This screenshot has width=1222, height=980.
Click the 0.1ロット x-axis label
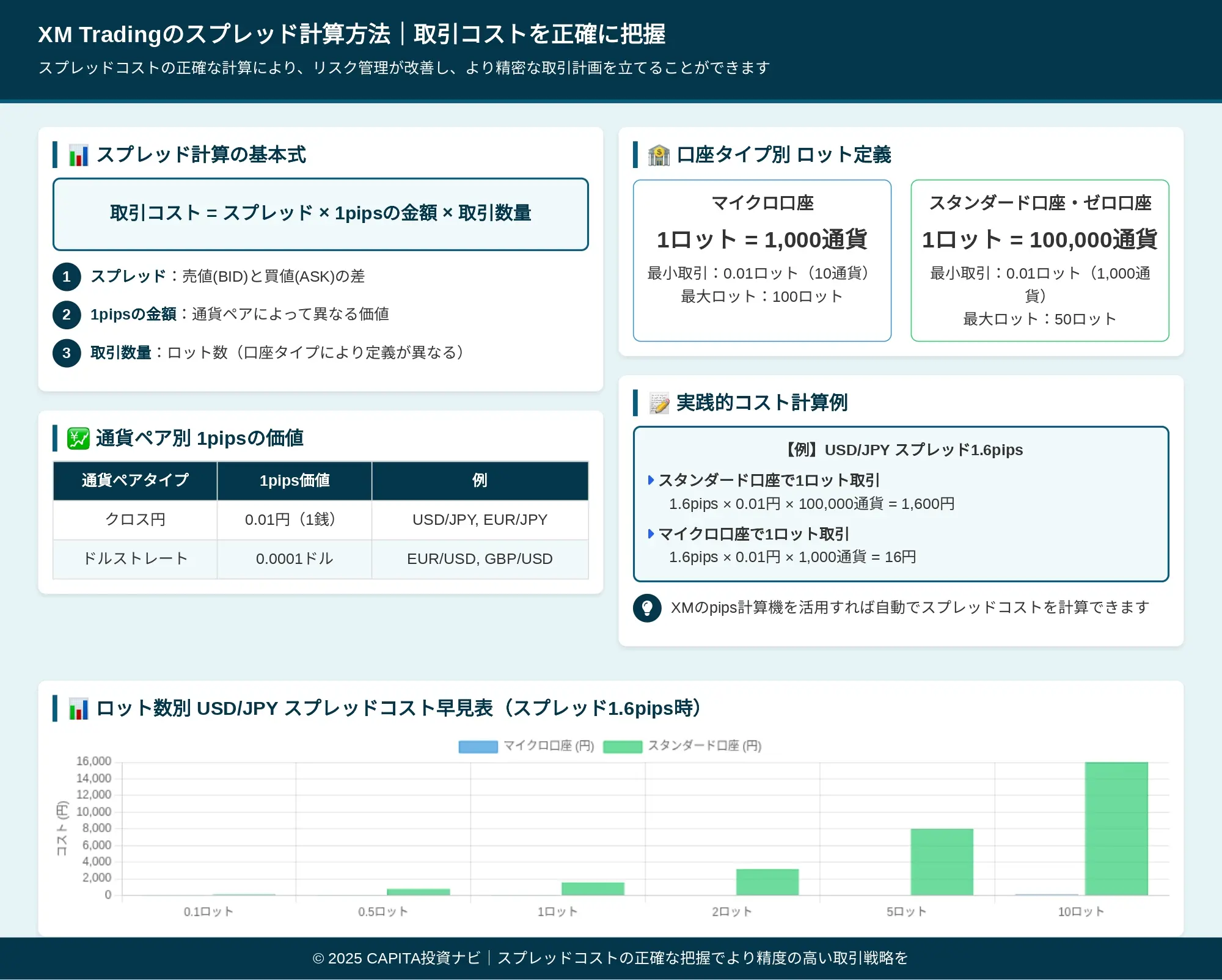pyautogui.click(x=208, y=912)
